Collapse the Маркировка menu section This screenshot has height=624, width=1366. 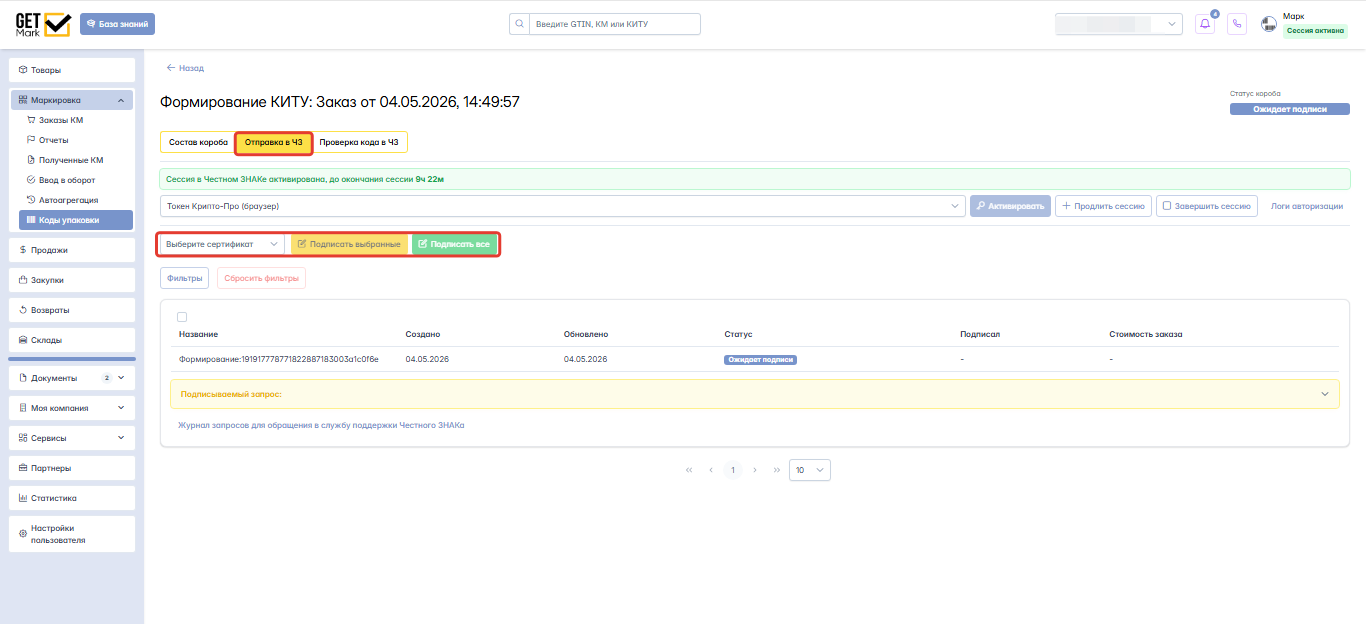click(x=120, y=100)
